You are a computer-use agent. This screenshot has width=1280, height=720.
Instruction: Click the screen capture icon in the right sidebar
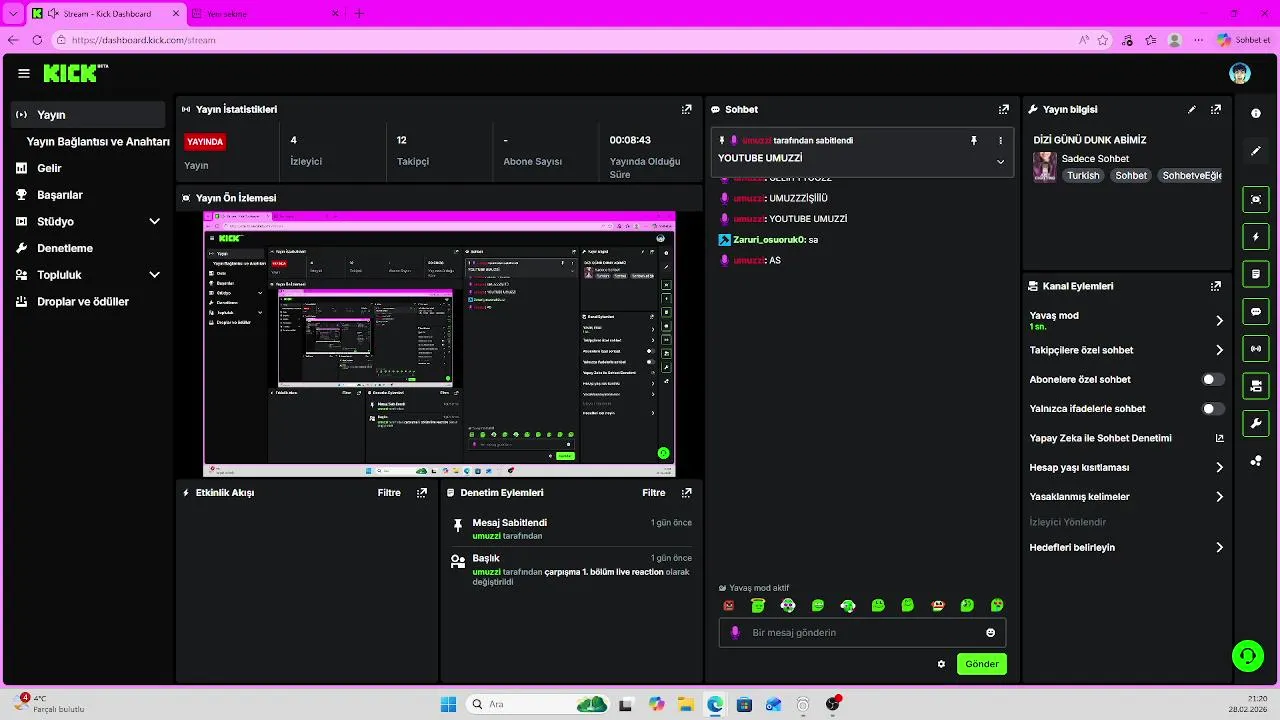1256,199
